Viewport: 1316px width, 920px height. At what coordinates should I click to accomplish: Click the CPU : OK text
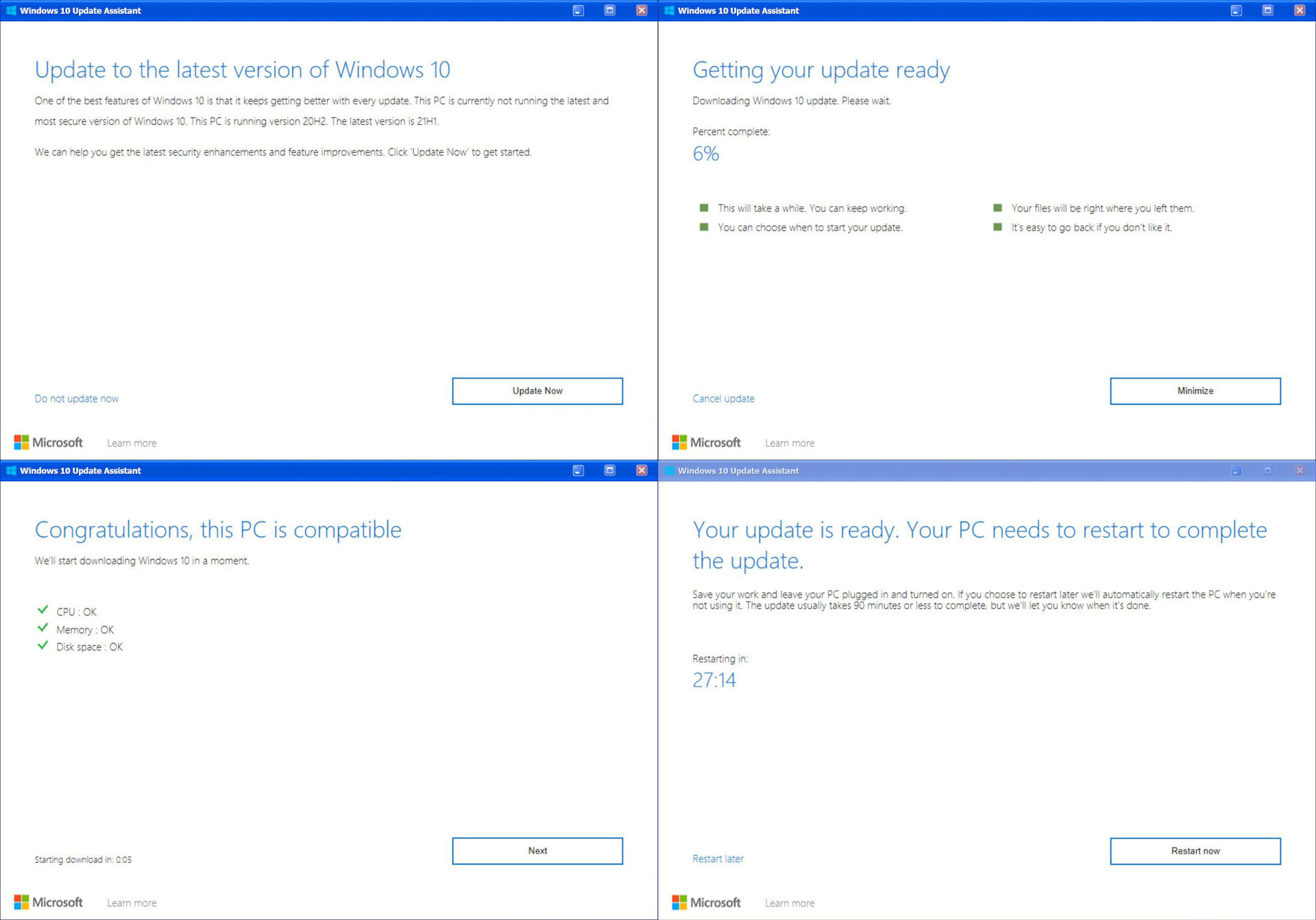coord(77,612)
